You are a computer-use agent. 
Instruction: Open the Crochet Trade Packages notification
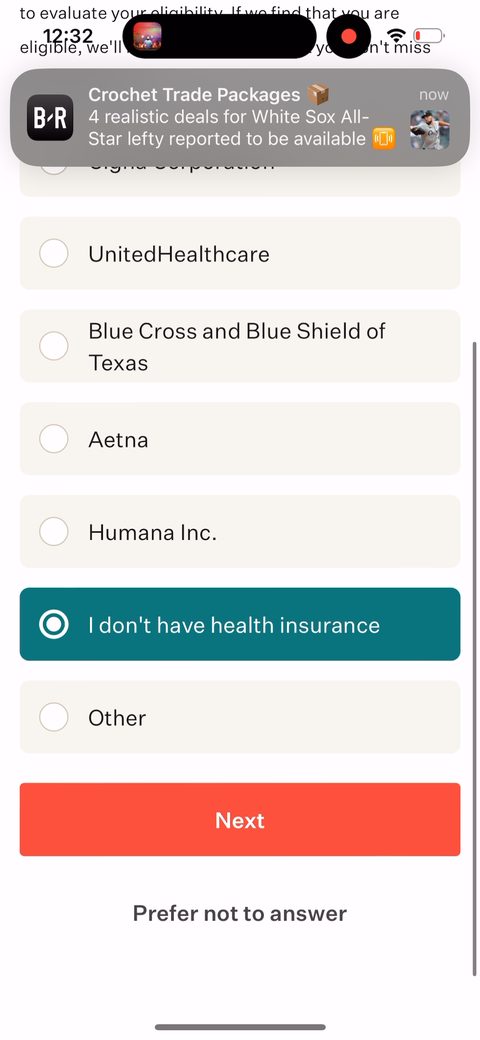(240, 117)
